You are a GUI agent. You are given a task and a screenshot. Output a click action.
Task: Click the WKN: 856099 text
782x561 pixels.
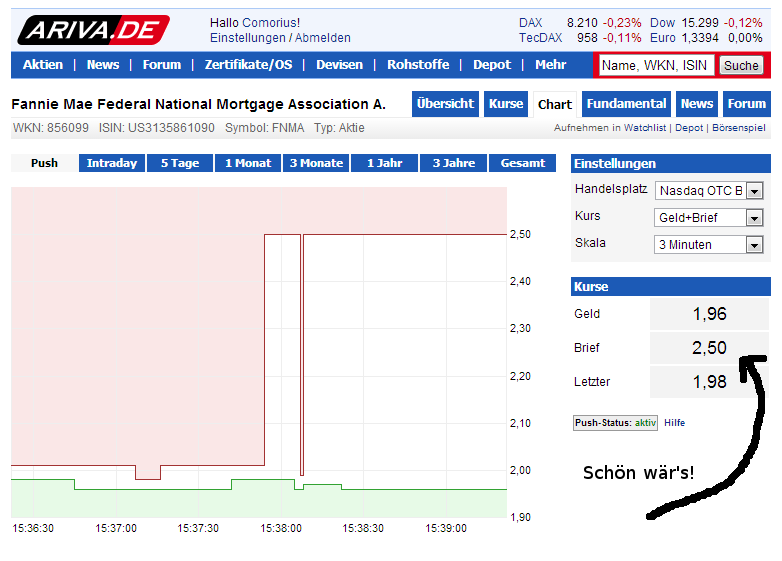coord(50,128)
